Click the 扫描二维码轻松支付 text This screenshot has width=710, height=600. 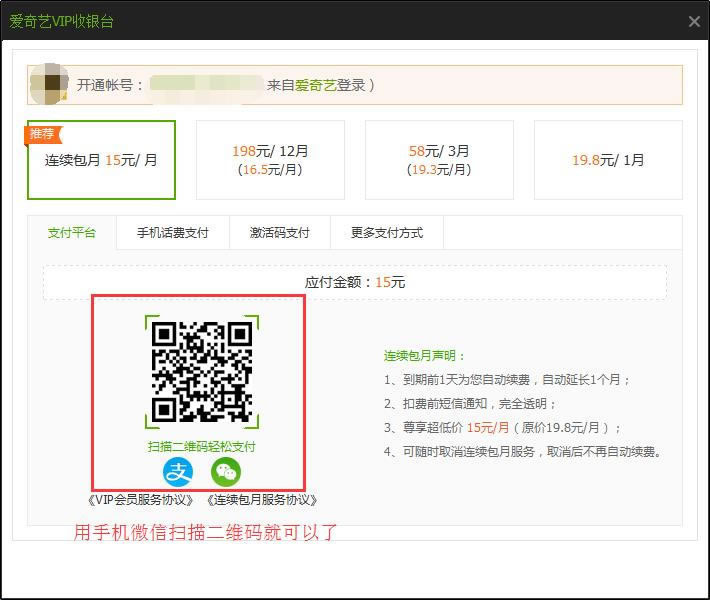click(x=201, y=447)
